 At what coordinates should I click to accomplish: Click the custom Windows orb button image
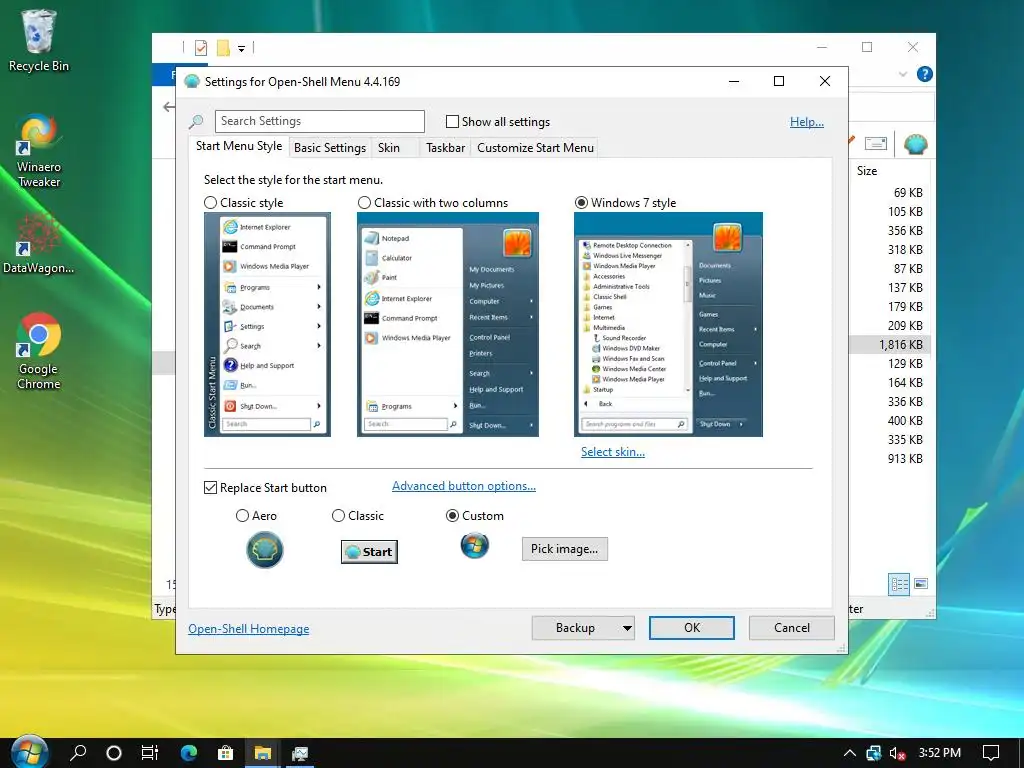coord(475,545)
